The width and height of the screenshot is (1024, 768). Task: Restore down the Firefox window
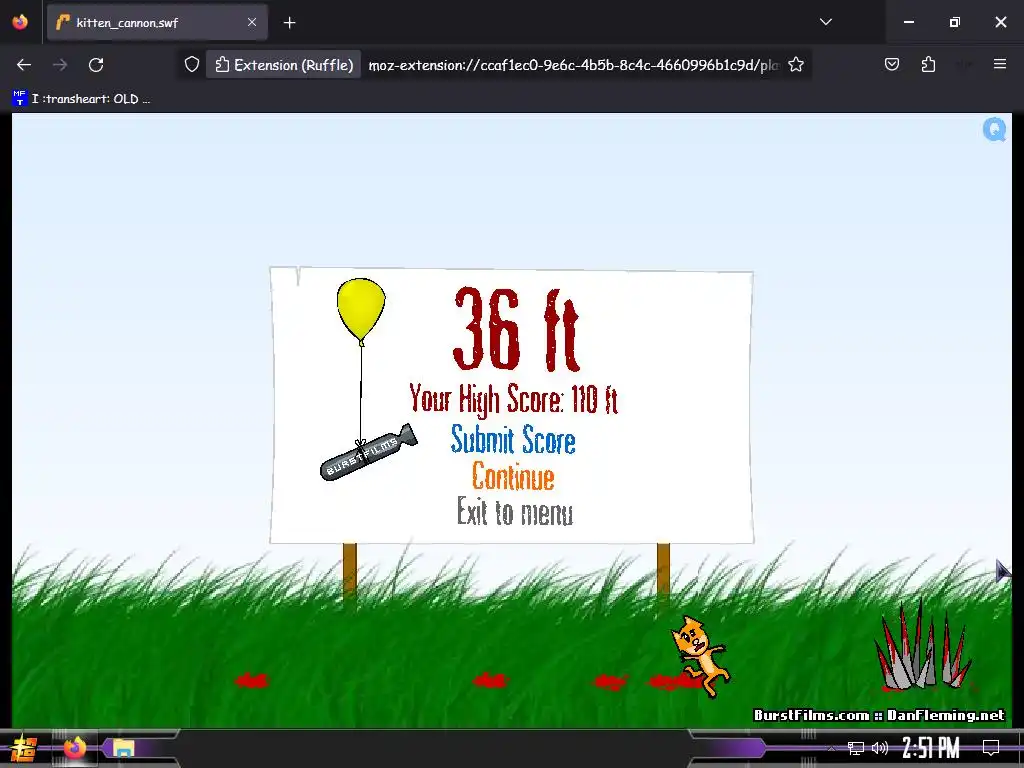click(x=955, y=22)
